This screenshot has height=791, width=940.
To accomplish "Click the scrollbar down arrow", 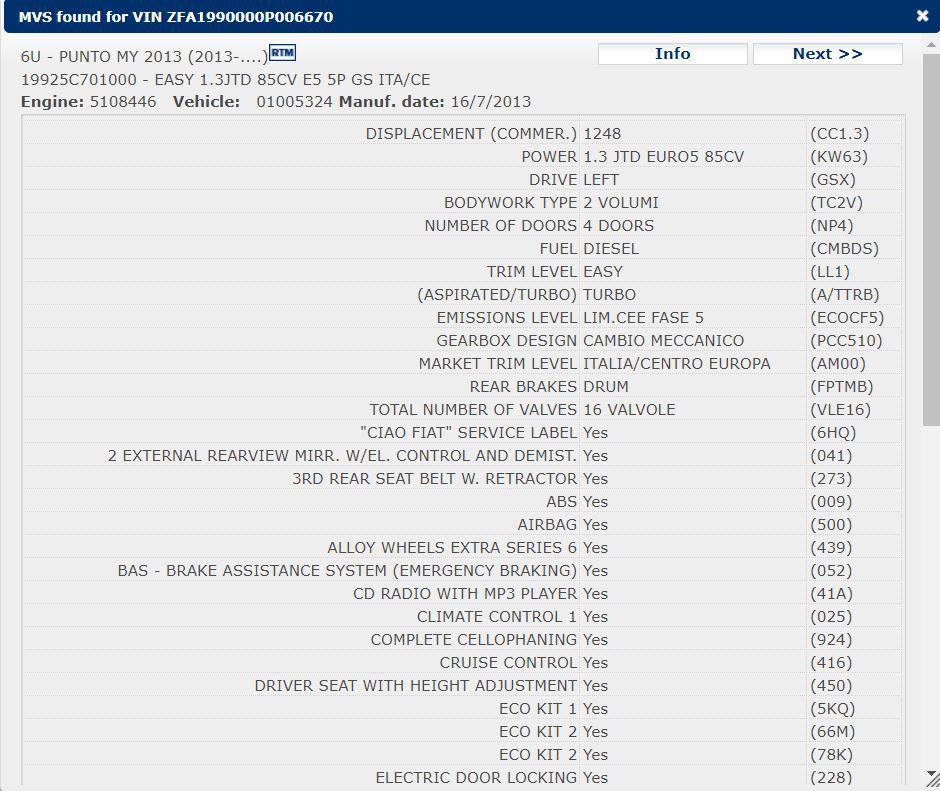I will click(931, 774).
